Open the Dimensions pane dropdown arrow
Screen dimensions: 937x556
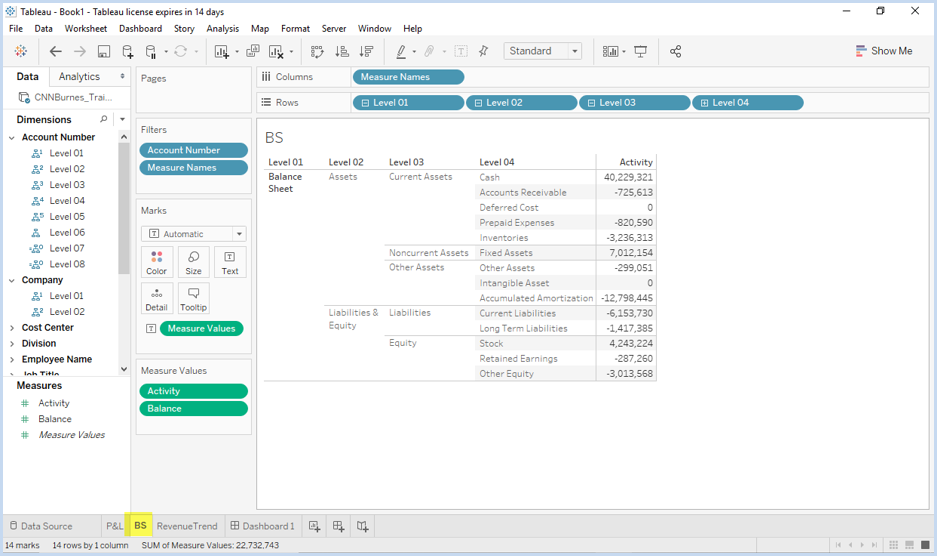[123, 119]
